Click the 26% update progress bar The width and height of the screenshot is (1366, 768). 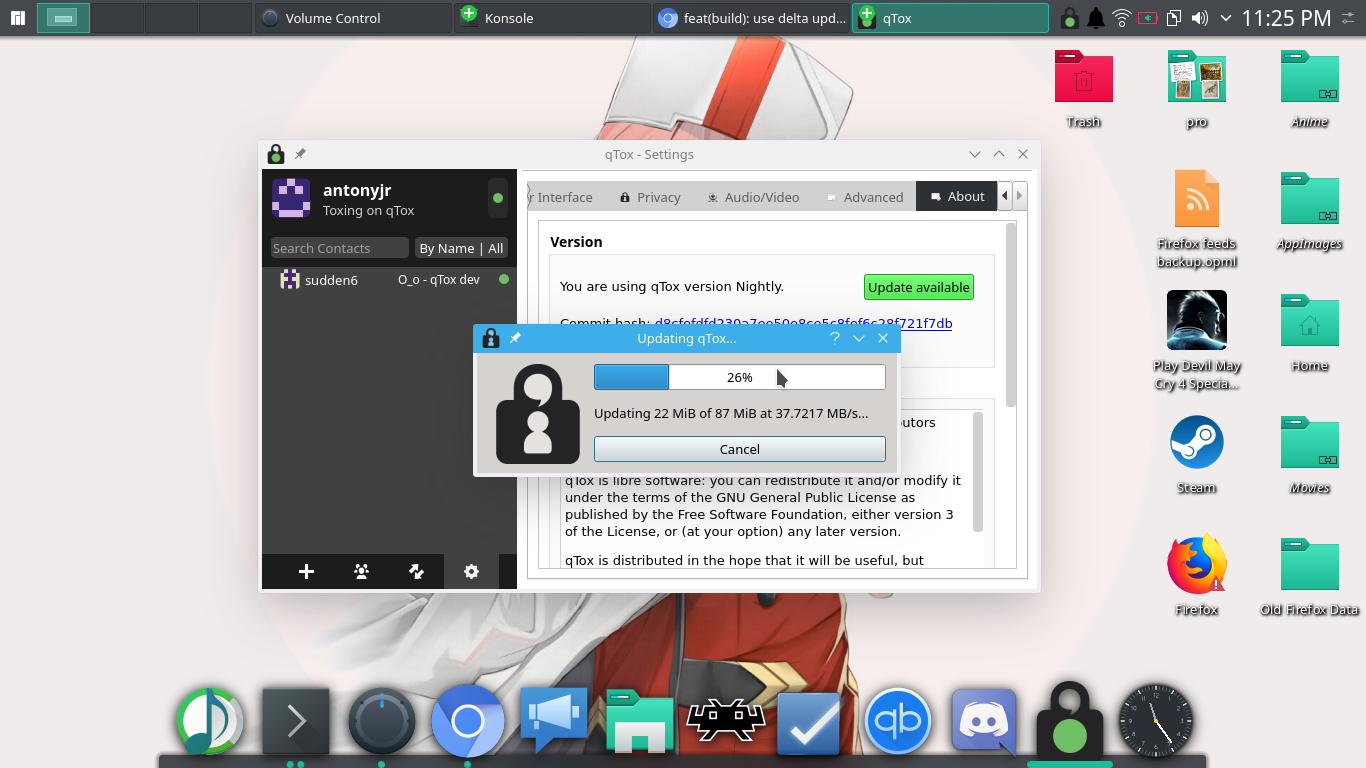click(x=739, y=377)
